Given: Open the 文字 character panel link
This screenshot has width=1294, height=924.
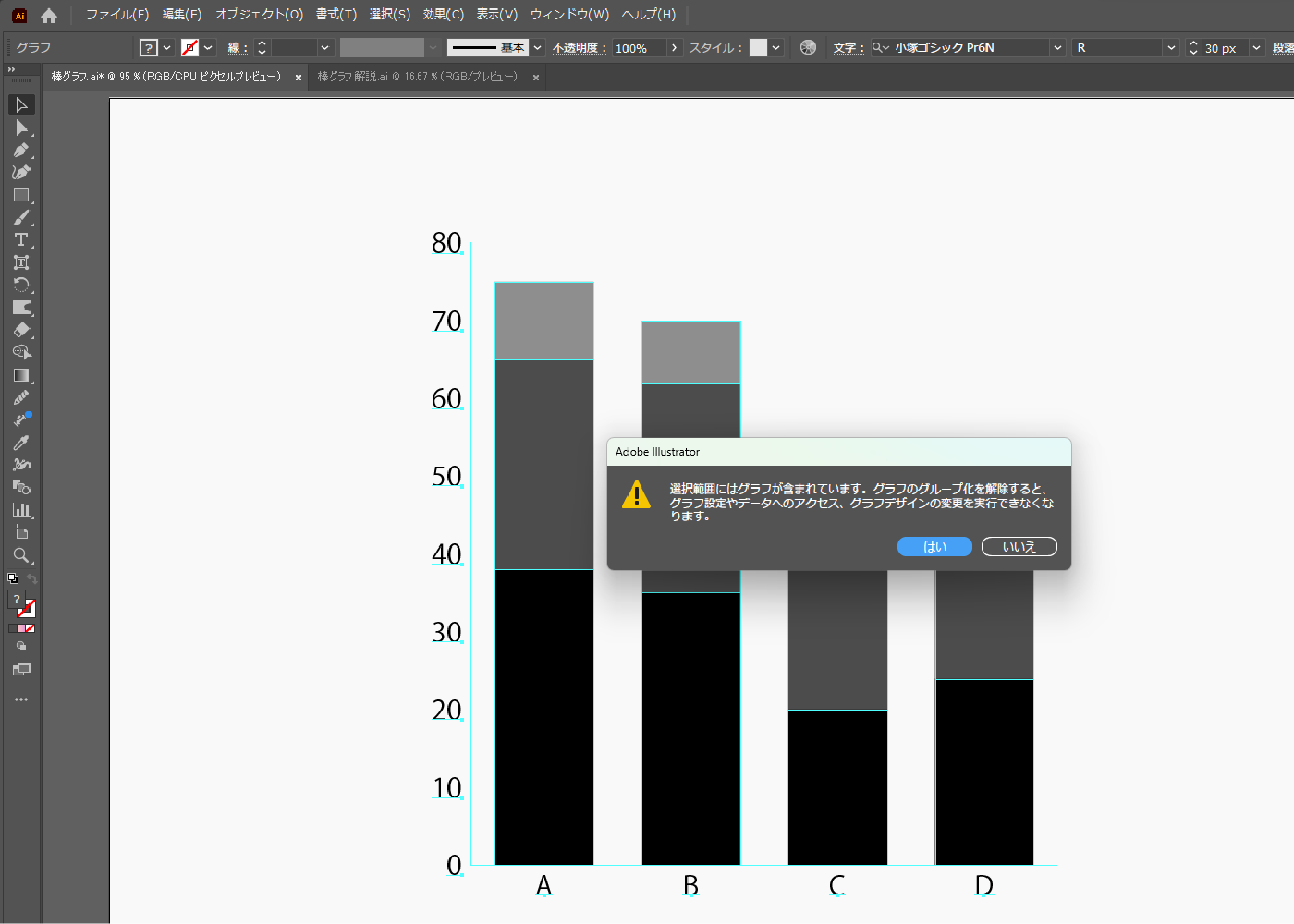Looking at the screenshot, I should [x=848, y=48].
